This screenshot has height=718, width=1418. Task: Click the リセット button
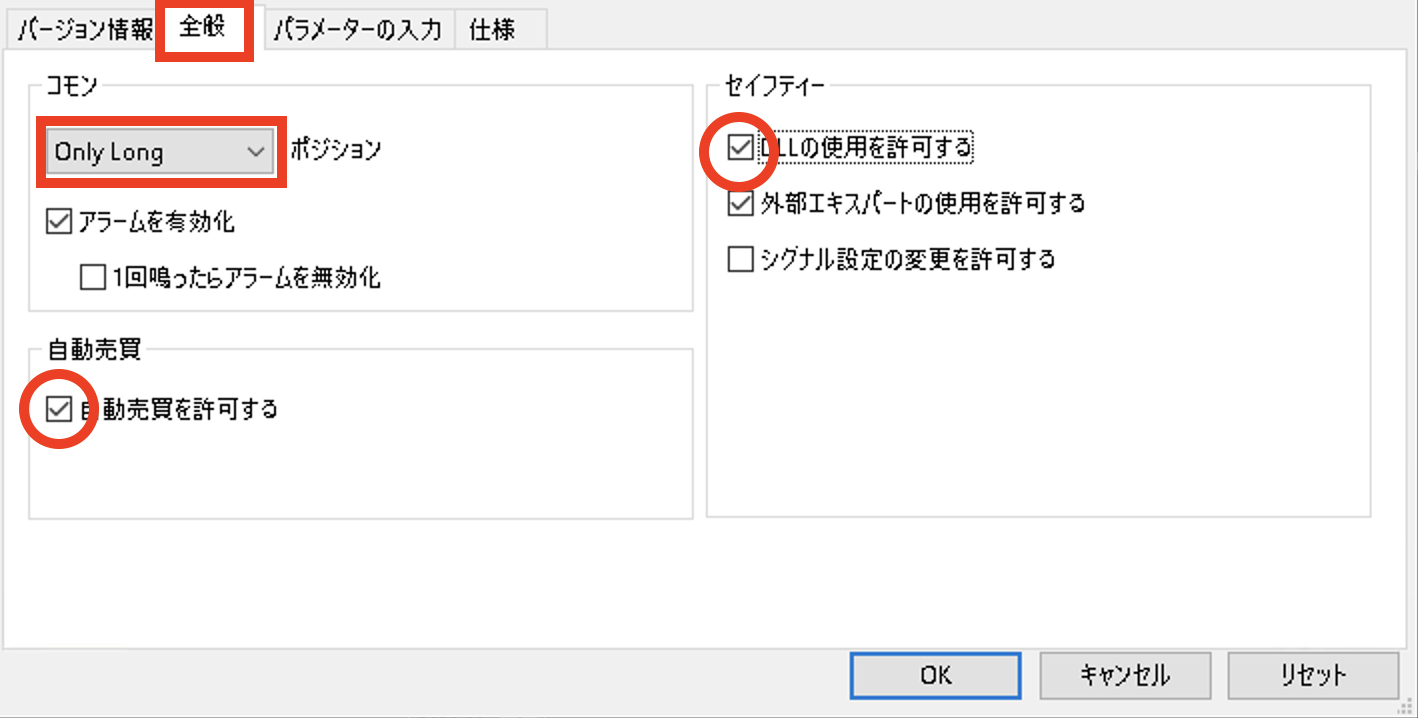click(x=1313, y=675)
